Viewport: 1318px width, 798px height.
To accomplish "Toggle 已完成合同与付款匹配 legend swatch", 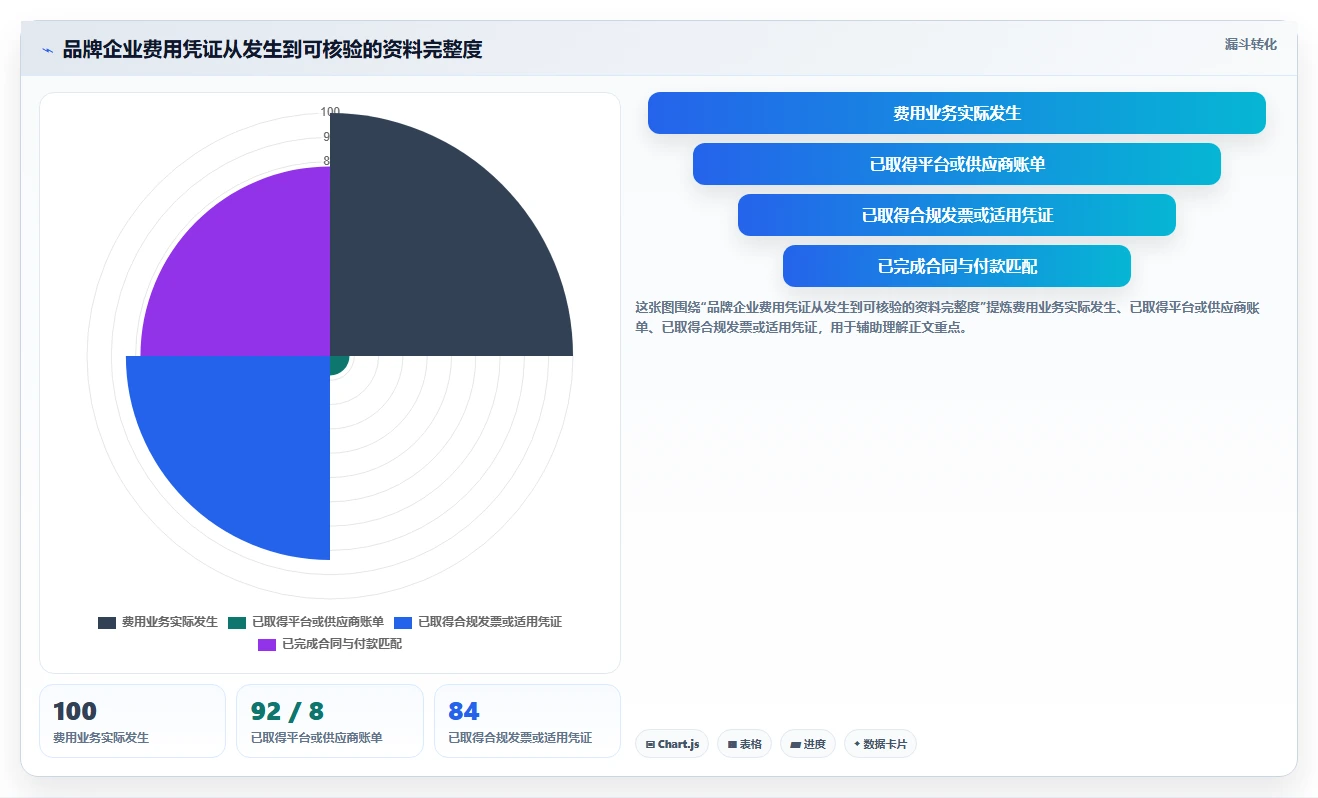I will point(267,644).
